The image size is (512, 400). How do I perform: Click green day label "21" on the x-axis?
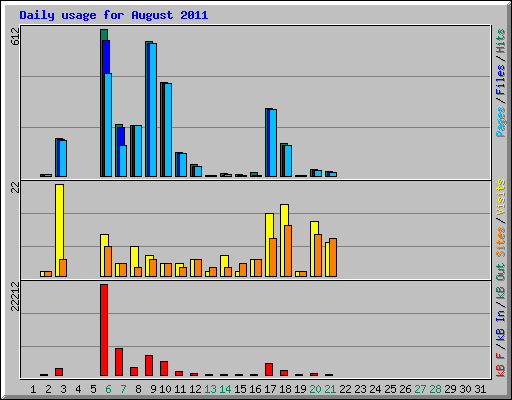[330, 389]
